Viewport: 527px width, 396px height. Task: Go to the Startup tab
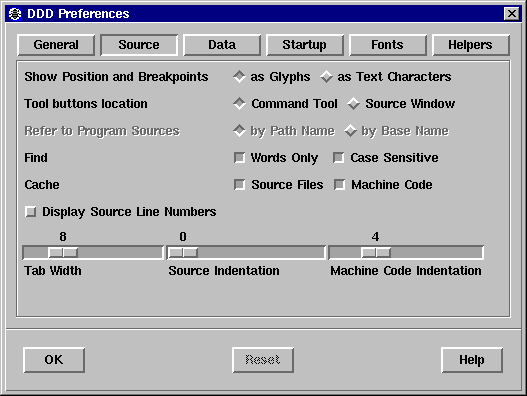[305, 45]
